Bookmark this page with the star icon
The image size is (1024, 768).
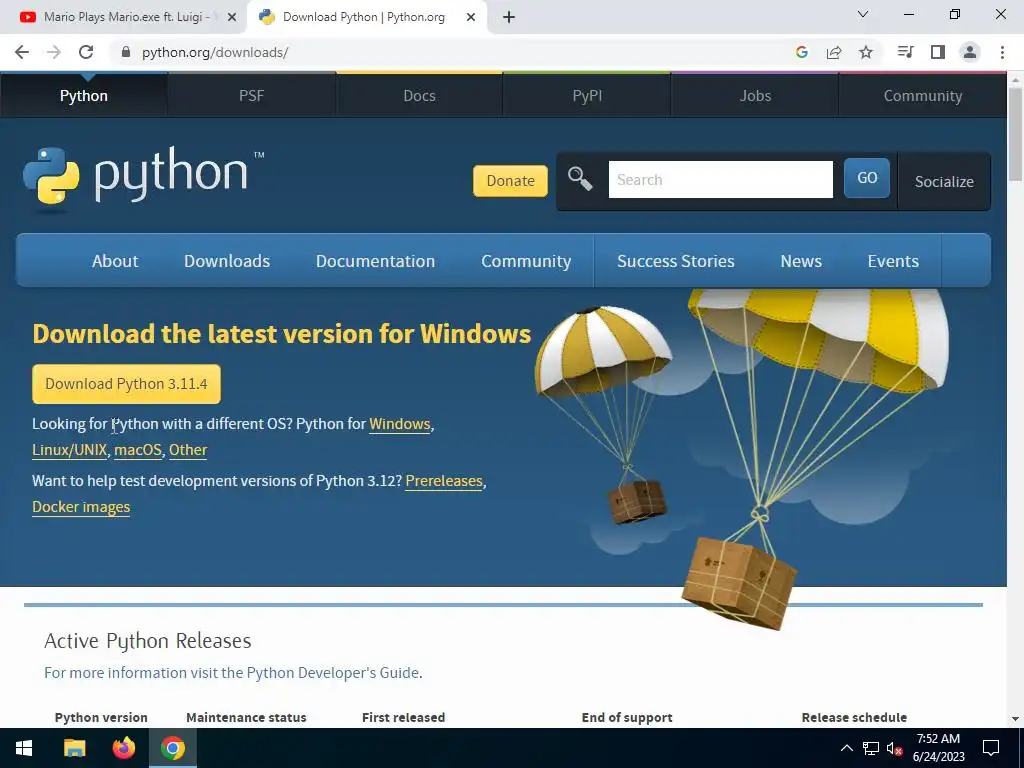(x=866, y=52)
